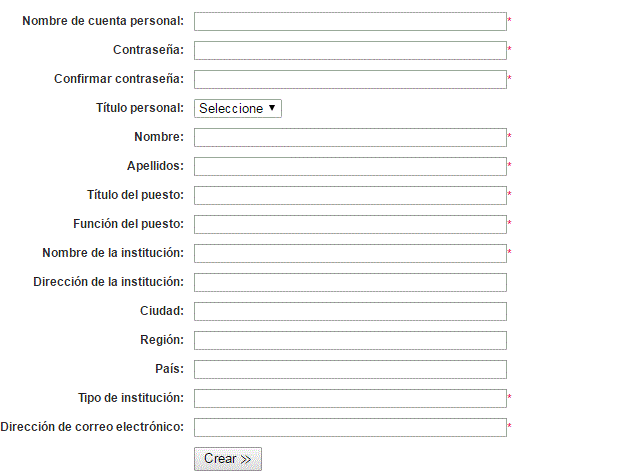Click the Dirección de correo electrónico field
Viewport: 633px width, 476px height.
click(x=350, y=428)
